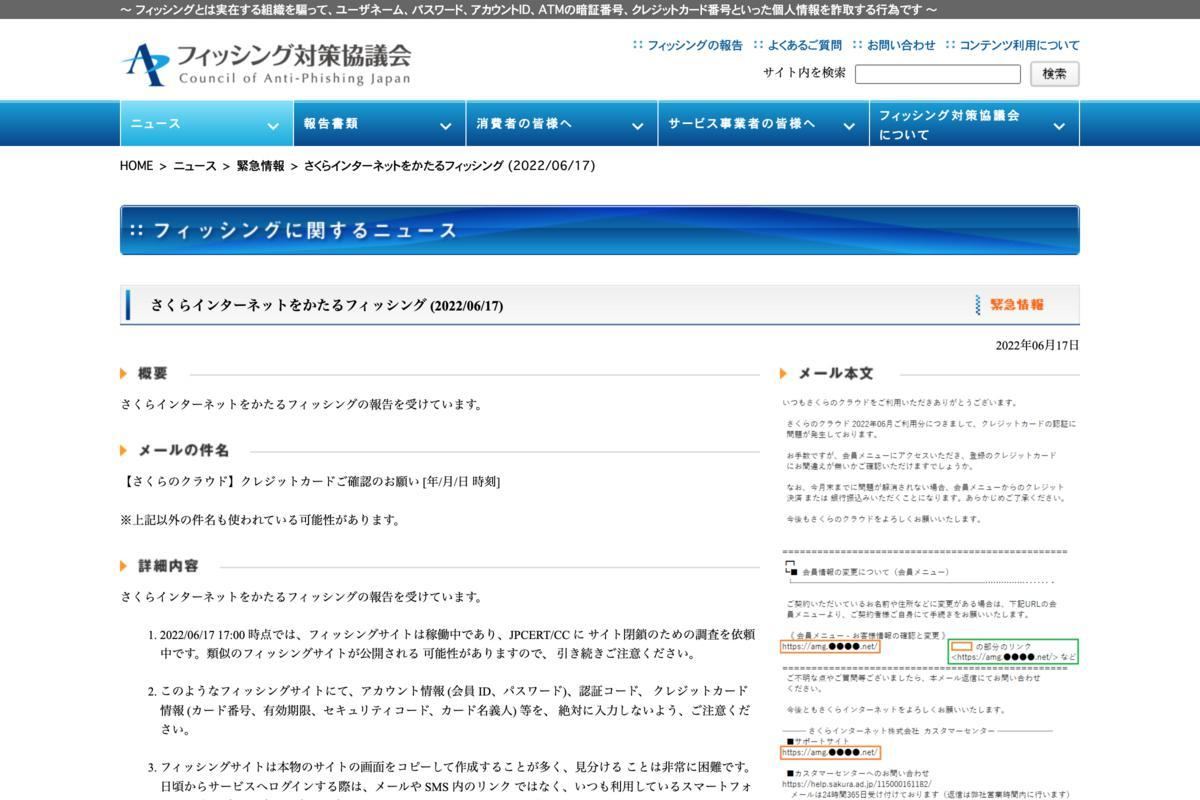
Task: Click the 概要 section heading
Action: (x=153, y=373)
